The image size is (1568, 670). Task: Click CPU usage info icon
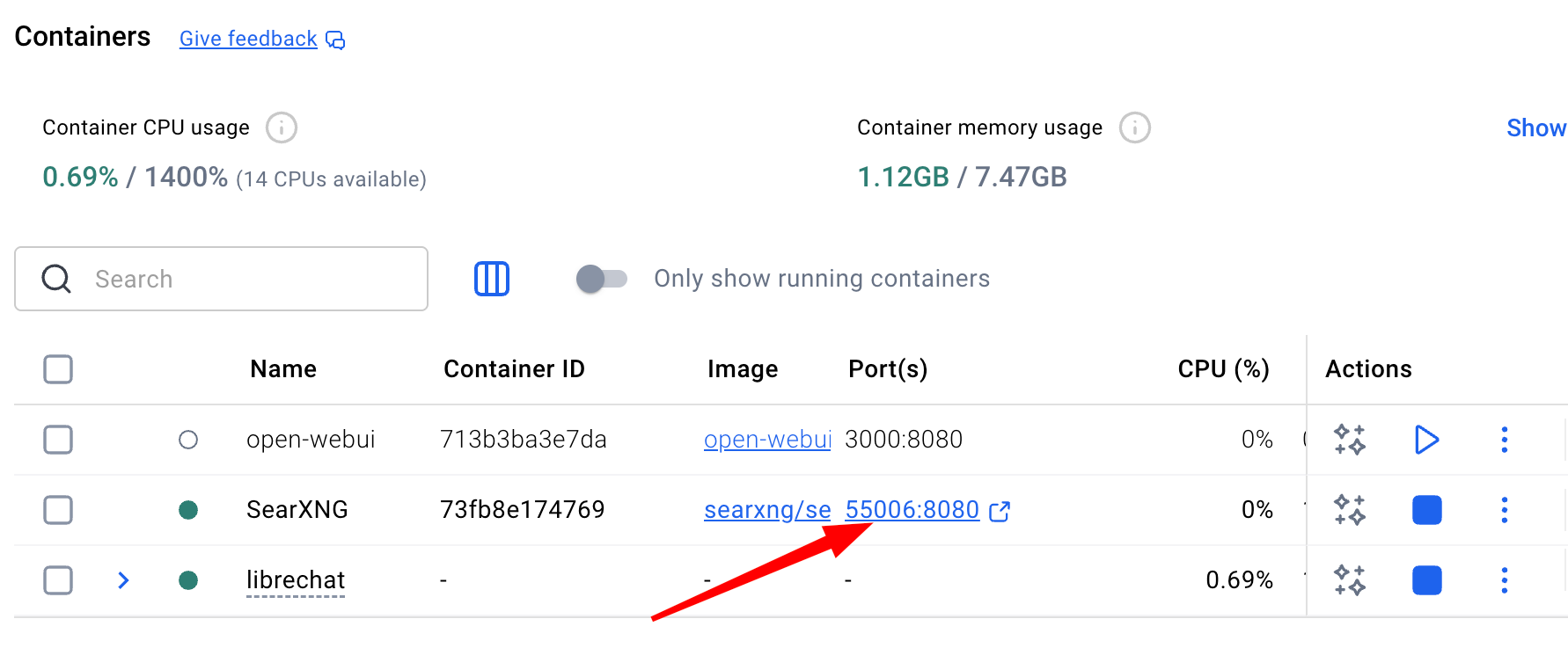click(282, 127)
